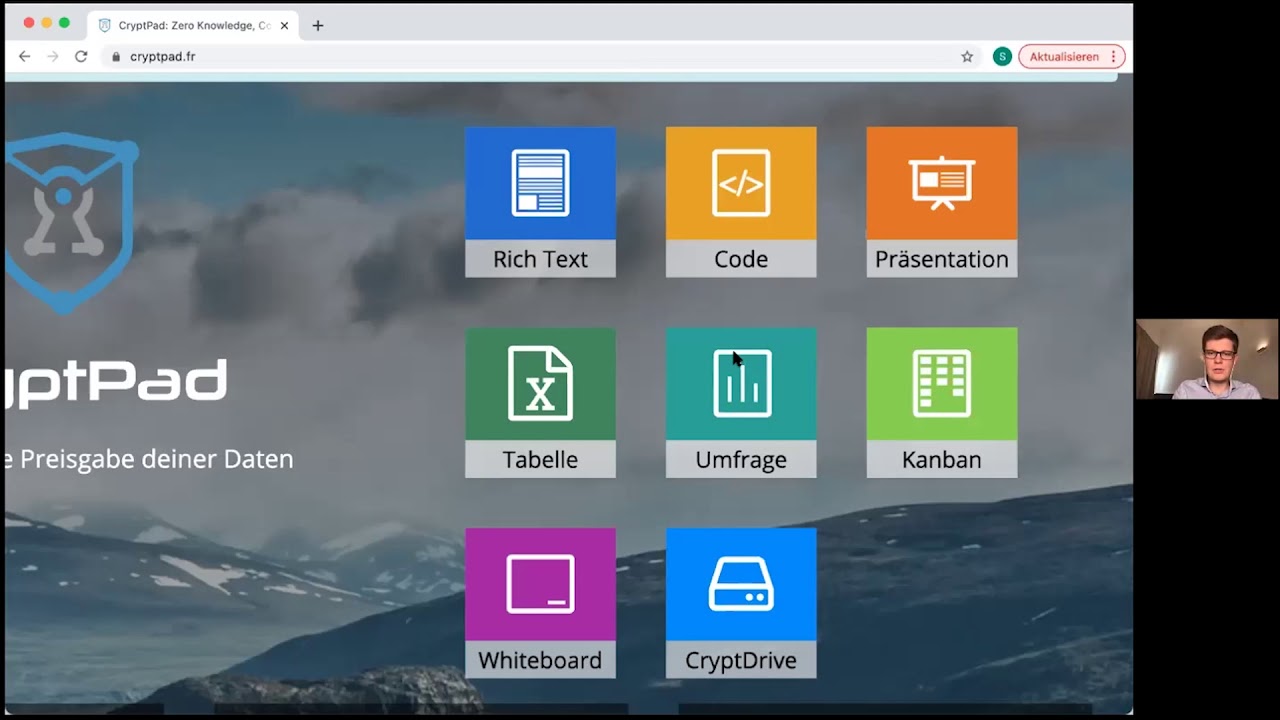Open the Kanban board icon
The image size is (1280, 720).
942,384
